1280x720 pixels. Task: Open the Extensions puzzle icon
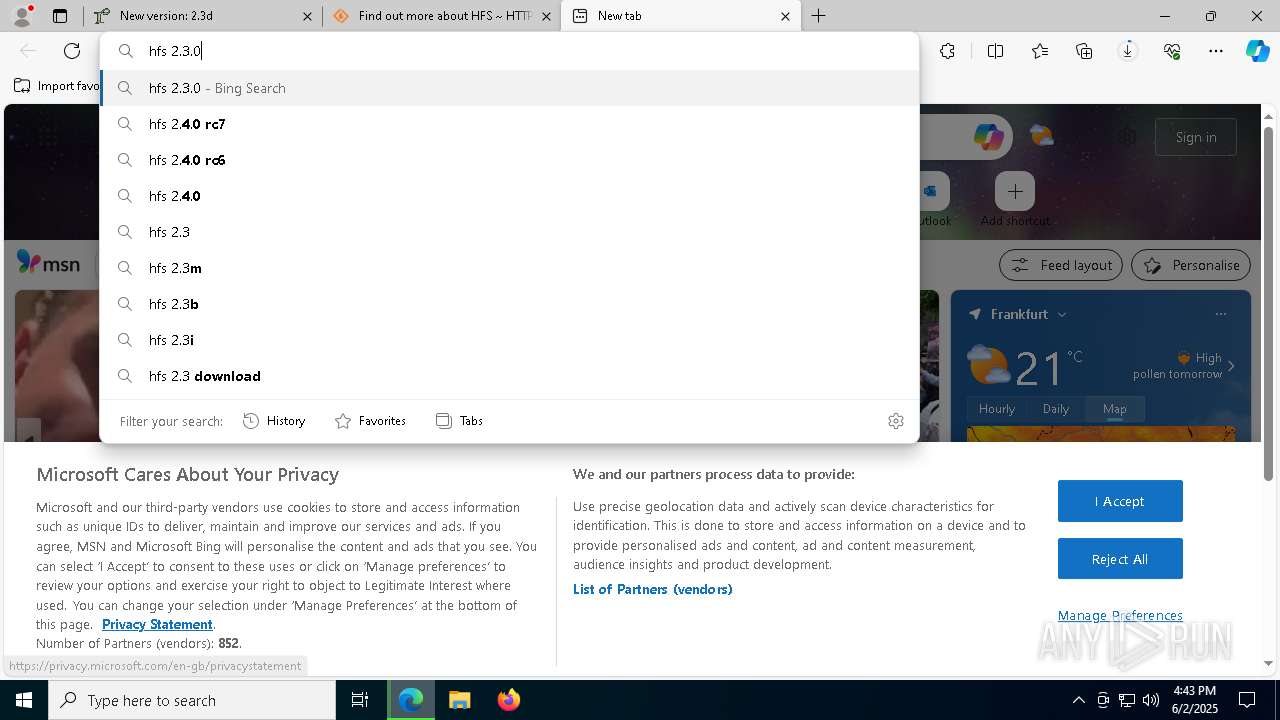pyautogui.click(x=947, y=51)
